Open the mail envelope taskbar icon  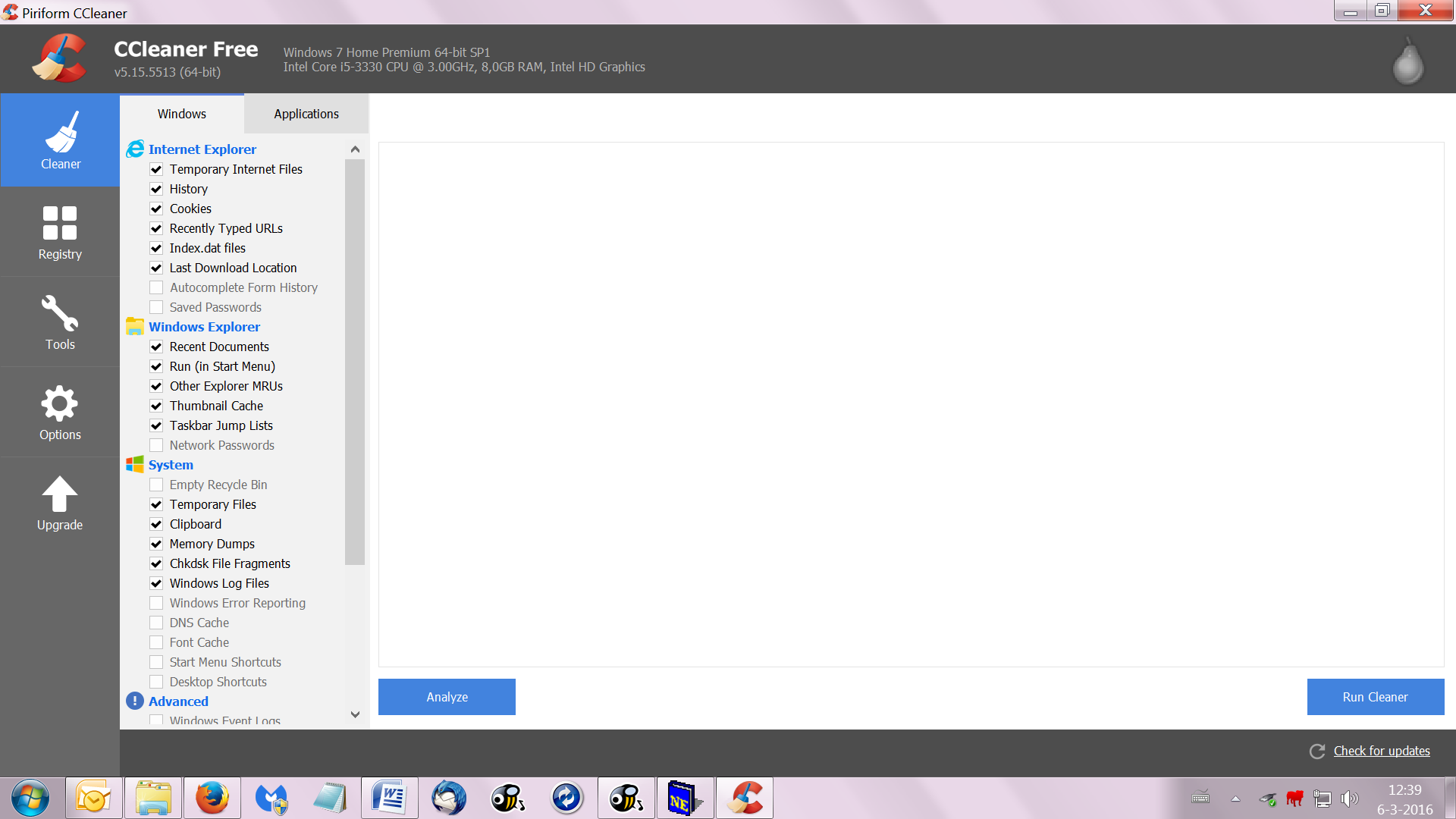click(x=94, y=798)
